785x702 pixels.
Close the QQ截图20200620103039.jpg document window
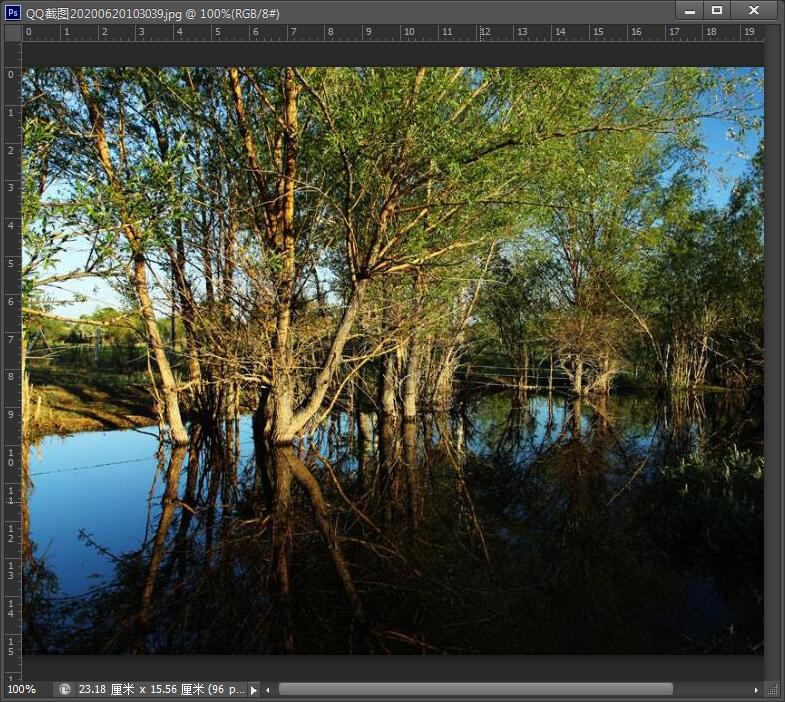752,10
